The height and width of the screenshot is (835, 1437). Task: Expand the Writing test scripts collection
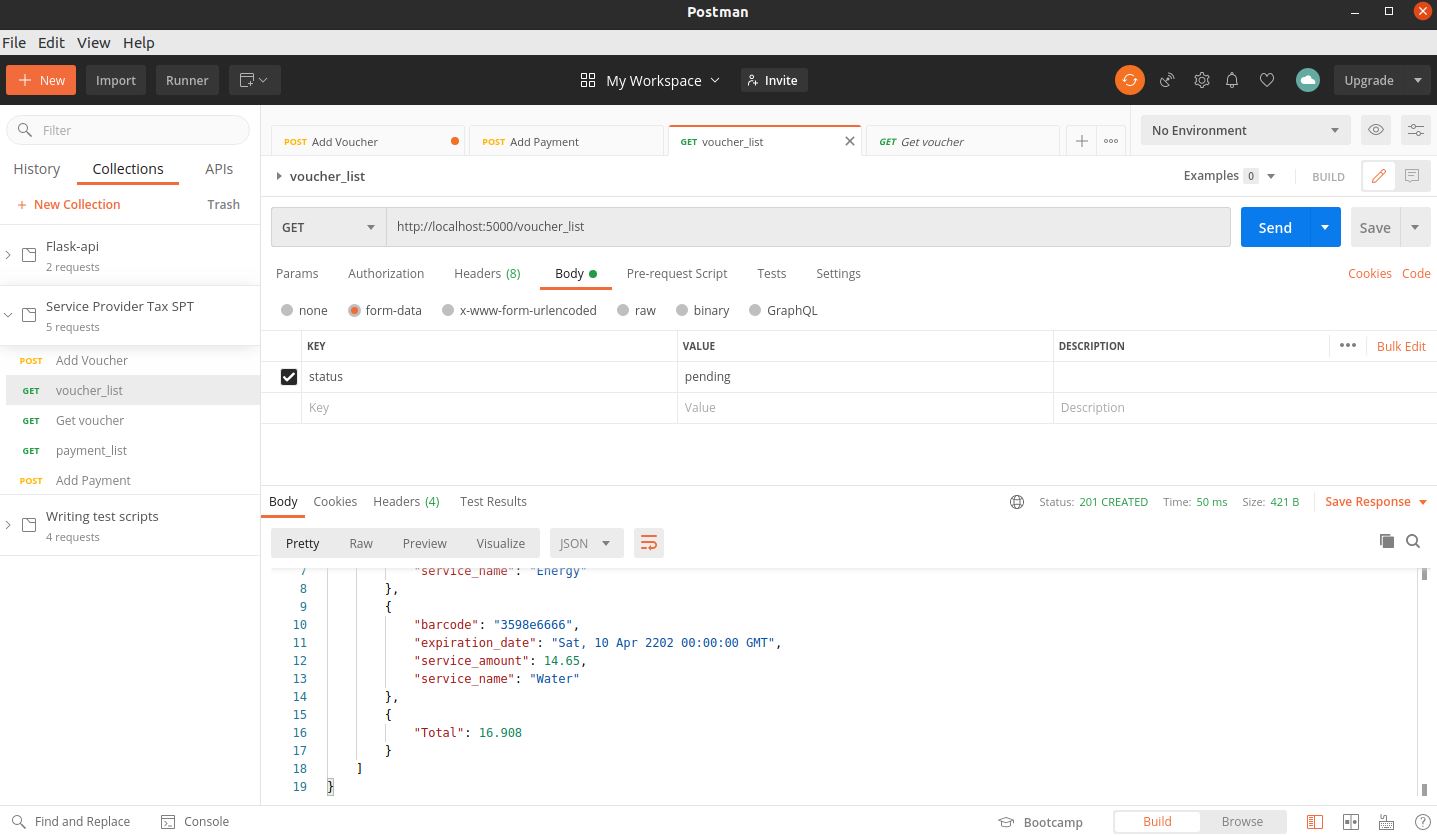pos(9,525)
